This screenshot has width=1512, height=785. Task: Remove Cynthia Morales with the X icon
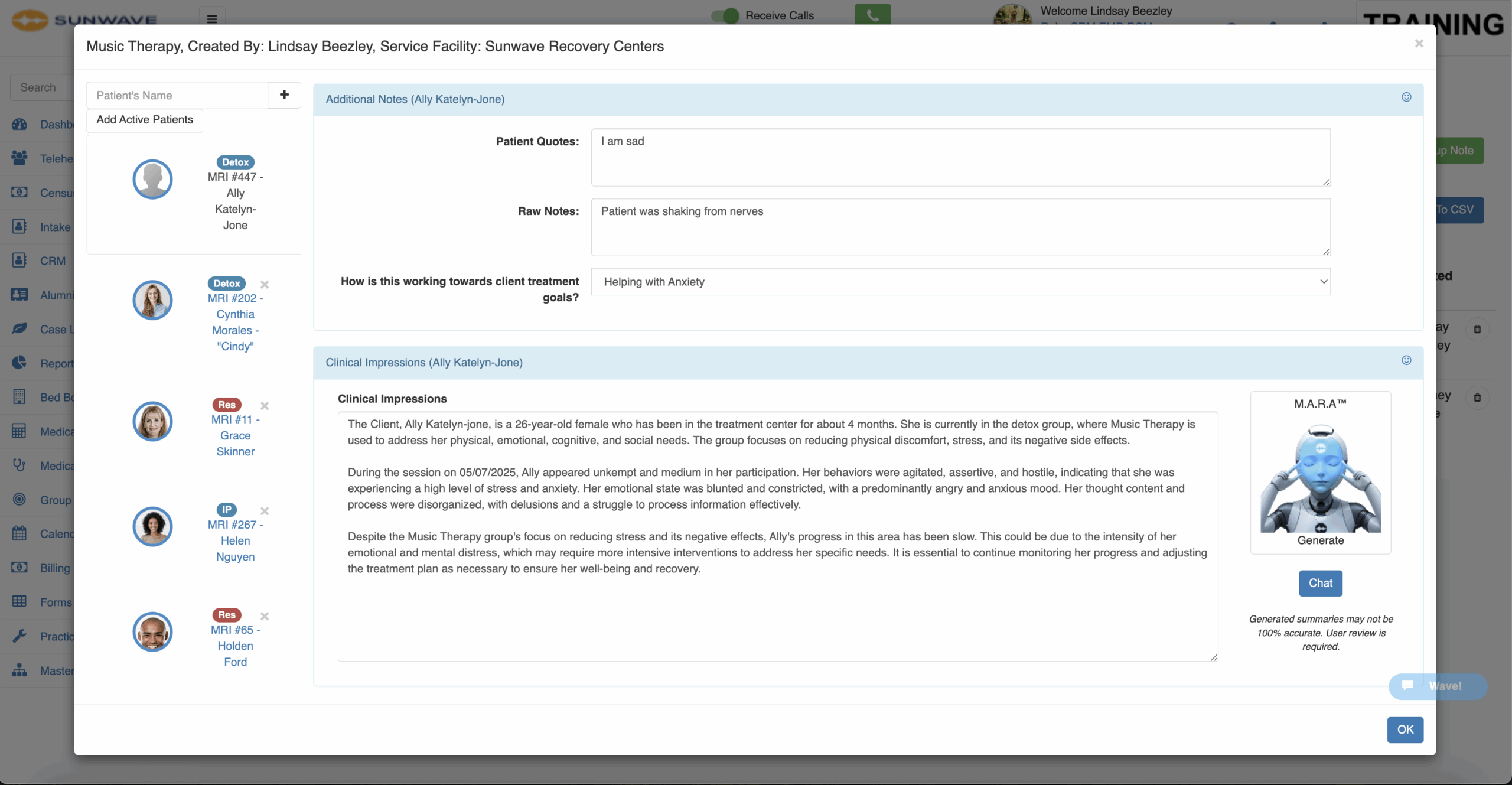coord(265,285)
